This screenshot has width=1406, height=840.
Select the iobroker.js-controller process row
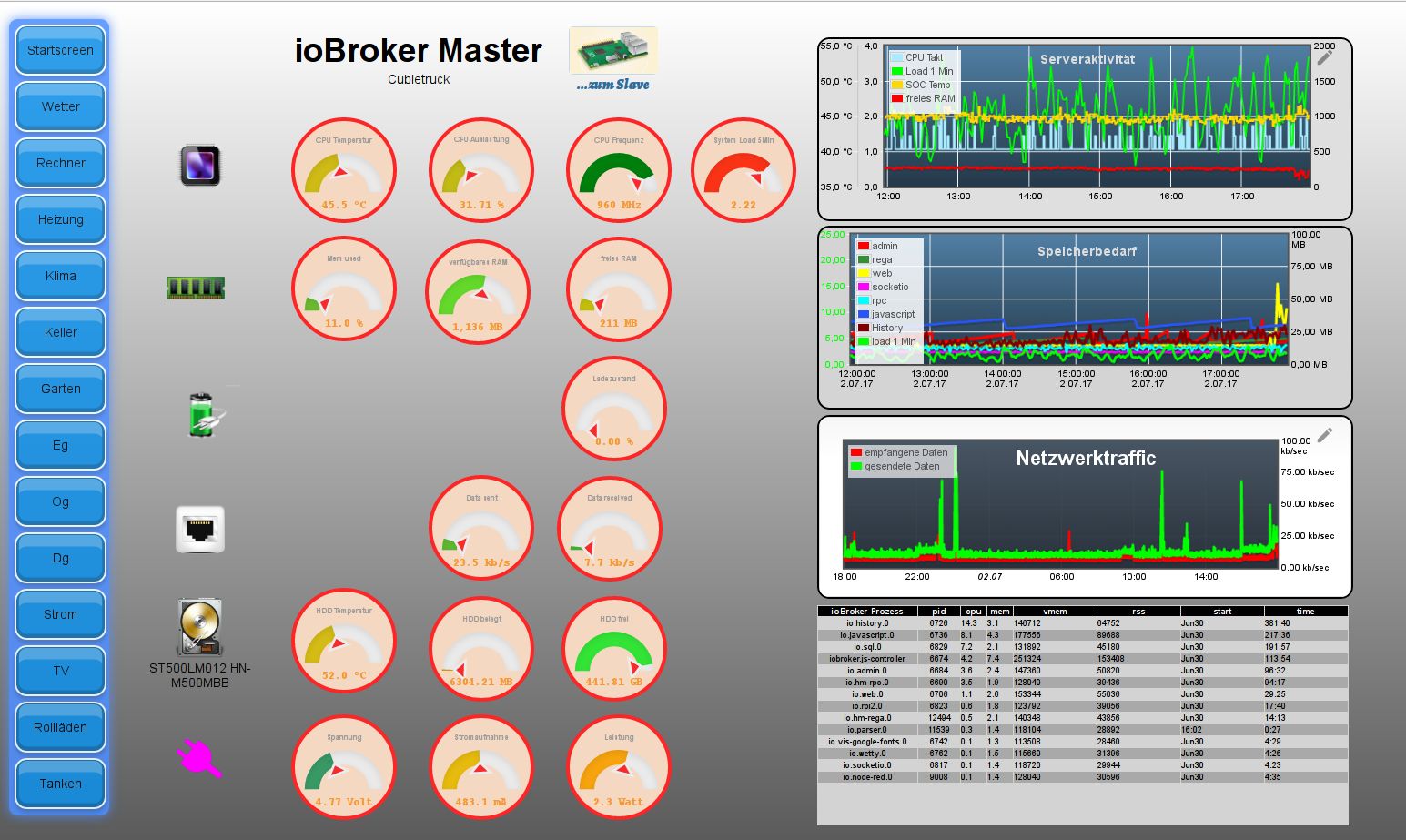(1082, 659)
